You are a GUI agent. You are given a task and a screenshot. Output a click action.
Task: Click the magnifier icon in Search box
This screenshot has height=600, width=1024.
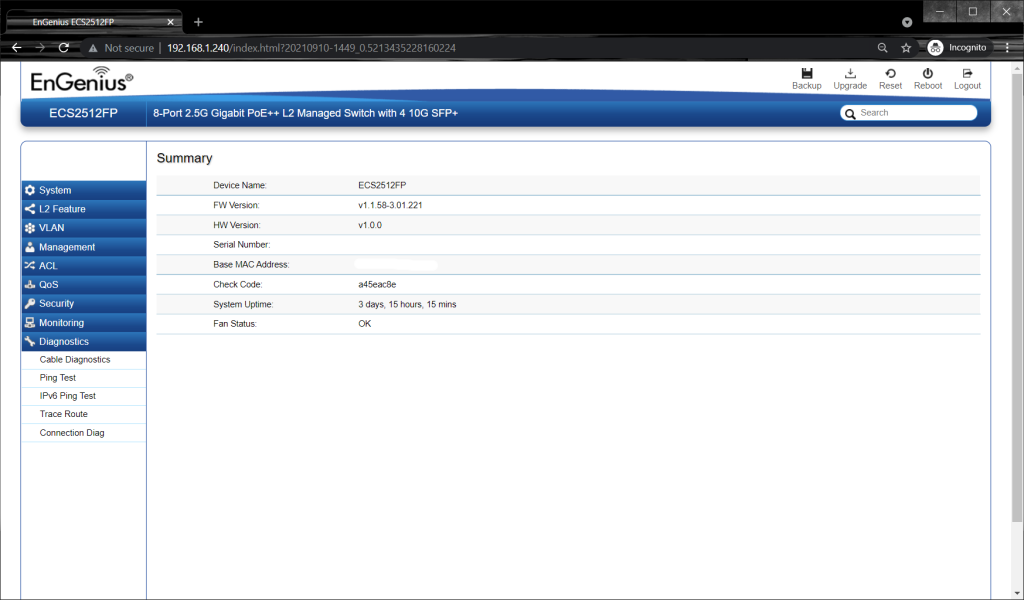click(850, 114)
